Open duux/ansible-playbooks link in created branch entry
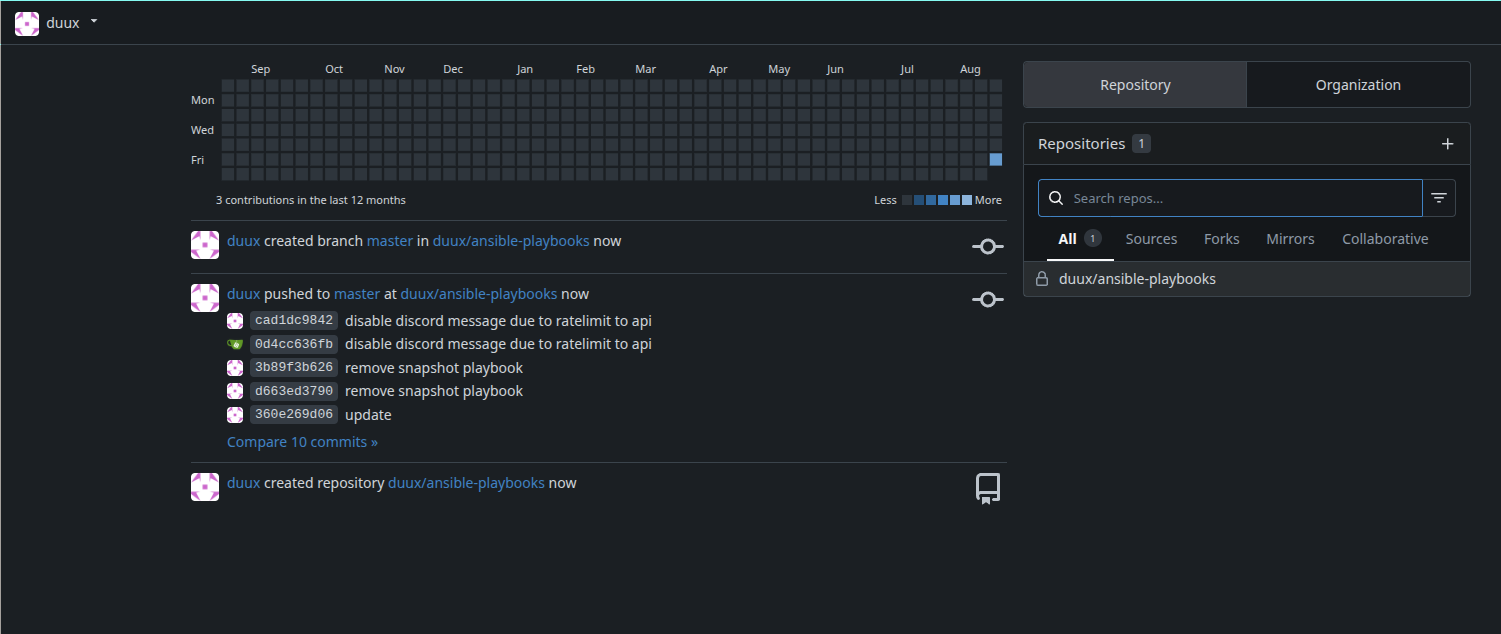 click(x=511, y=241)
